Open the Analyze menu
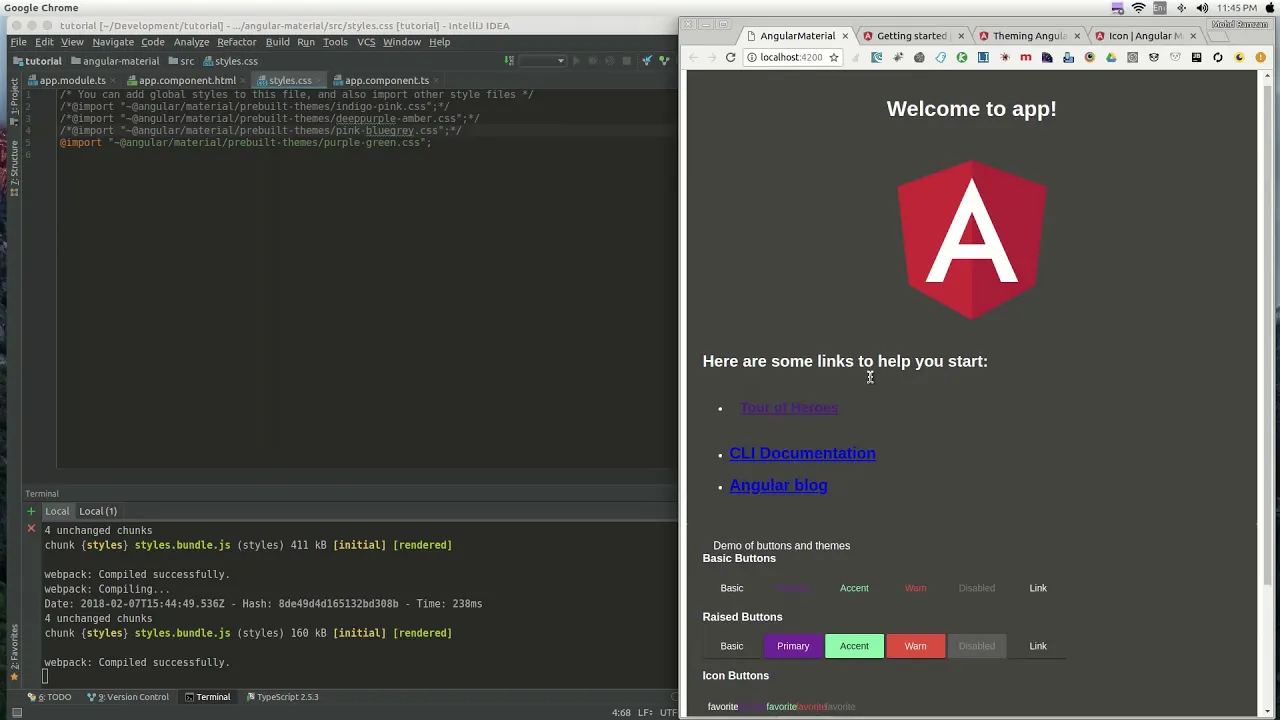This screenshot has width=1280, height=720. [191, 42]
